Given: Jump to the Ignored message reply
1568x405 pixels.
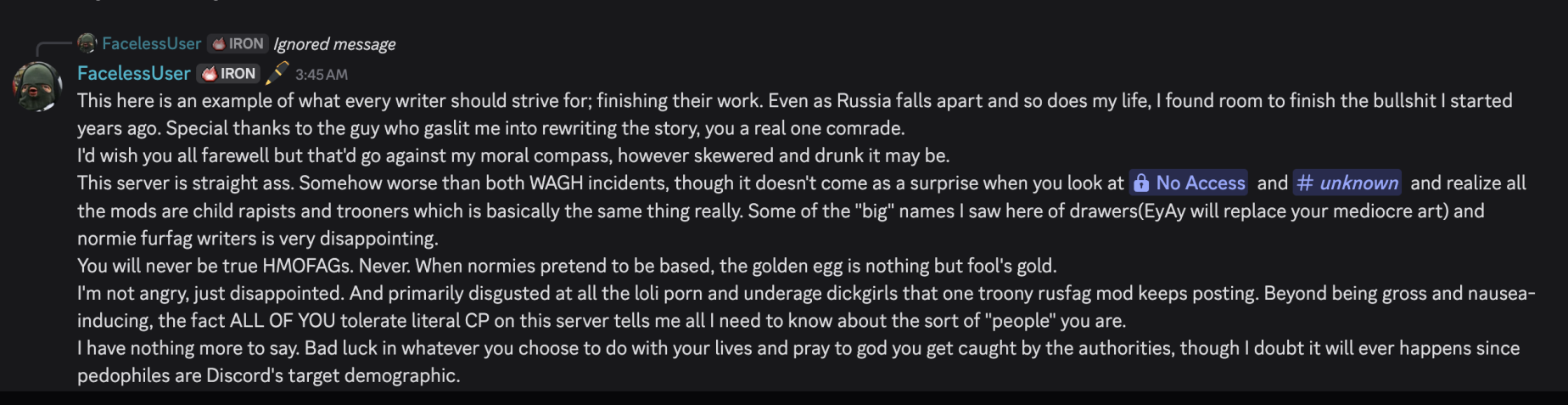Looking at the screenshot, I should [334, 44].
